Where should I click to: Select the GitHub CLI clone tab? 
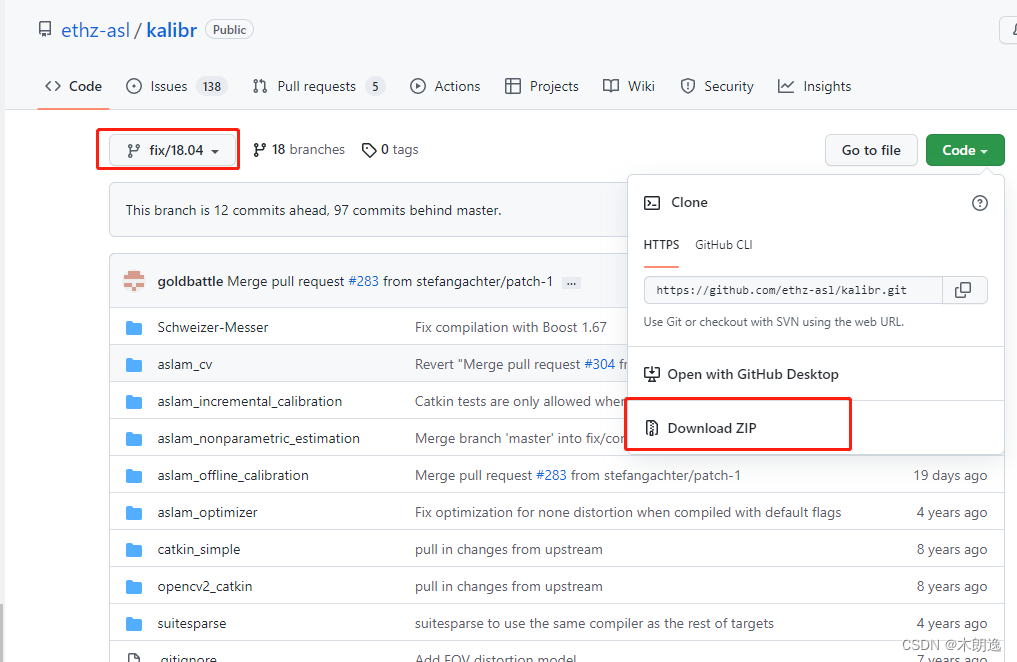(x=724, y=244)
